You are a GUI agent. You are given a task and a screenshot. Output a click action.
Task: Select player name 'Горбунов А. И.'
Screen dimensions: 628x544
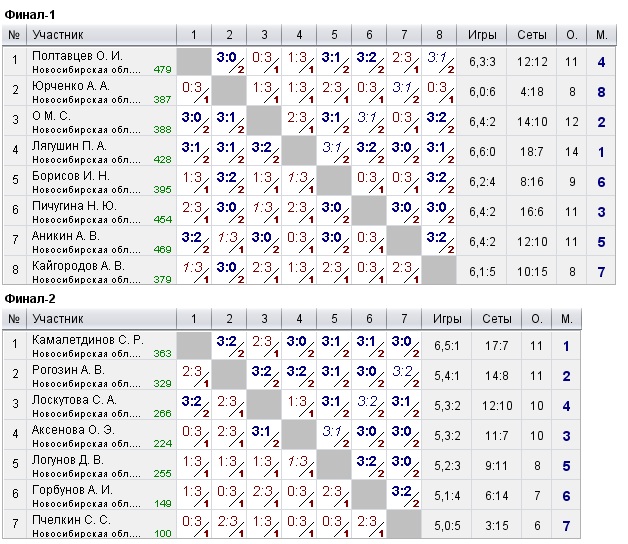(x=72, y=490)
